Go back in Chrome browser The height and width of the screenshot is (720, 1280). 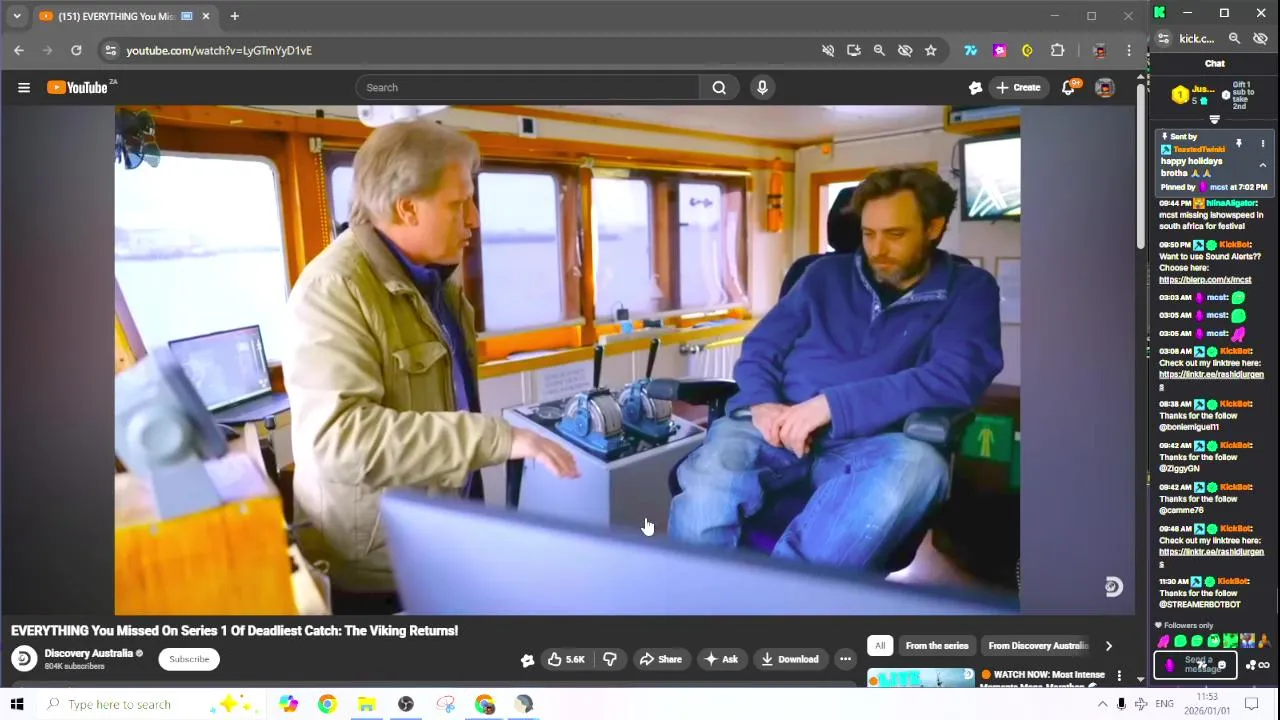(x=19, y=50)
